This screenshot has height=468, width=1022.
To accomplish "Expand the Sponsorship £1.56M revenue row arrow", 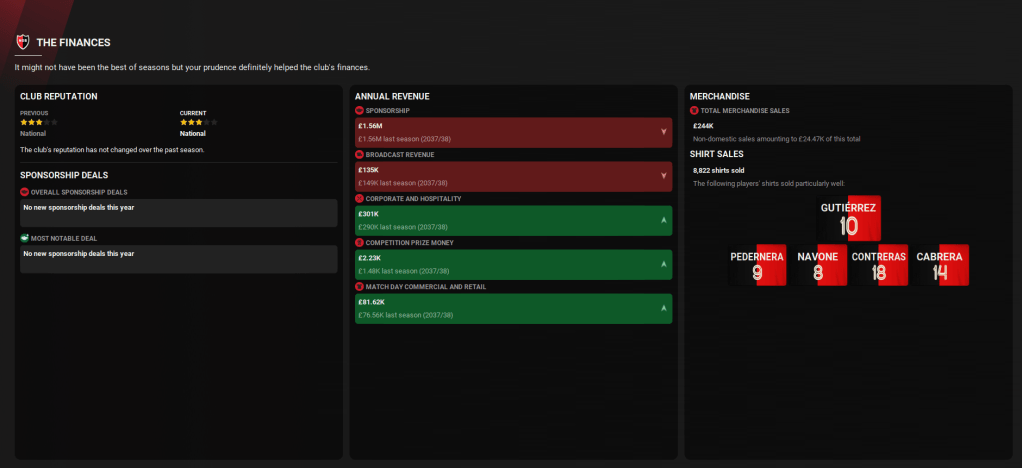I will pyautogui.click(x=664, y=132).
